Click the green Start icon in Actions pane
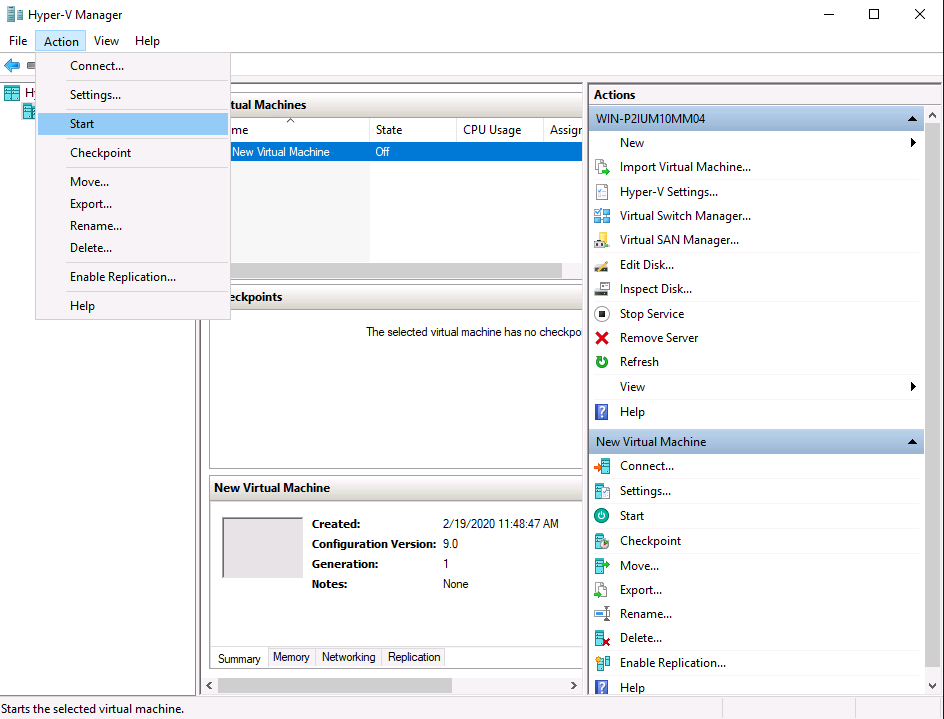944x719 pixels. [602, 516]
